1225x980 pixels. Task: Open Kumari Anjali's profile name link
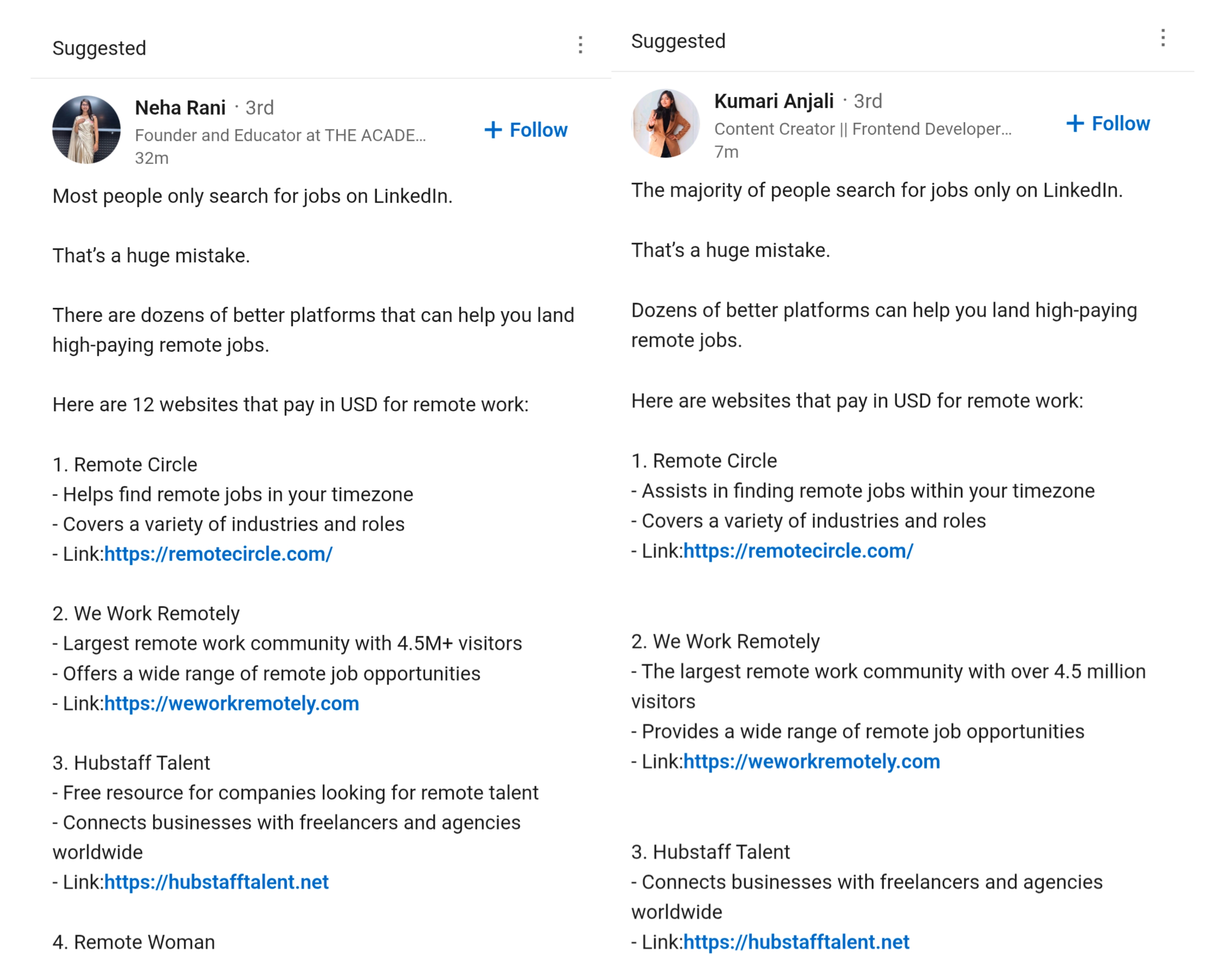point(773,101)
